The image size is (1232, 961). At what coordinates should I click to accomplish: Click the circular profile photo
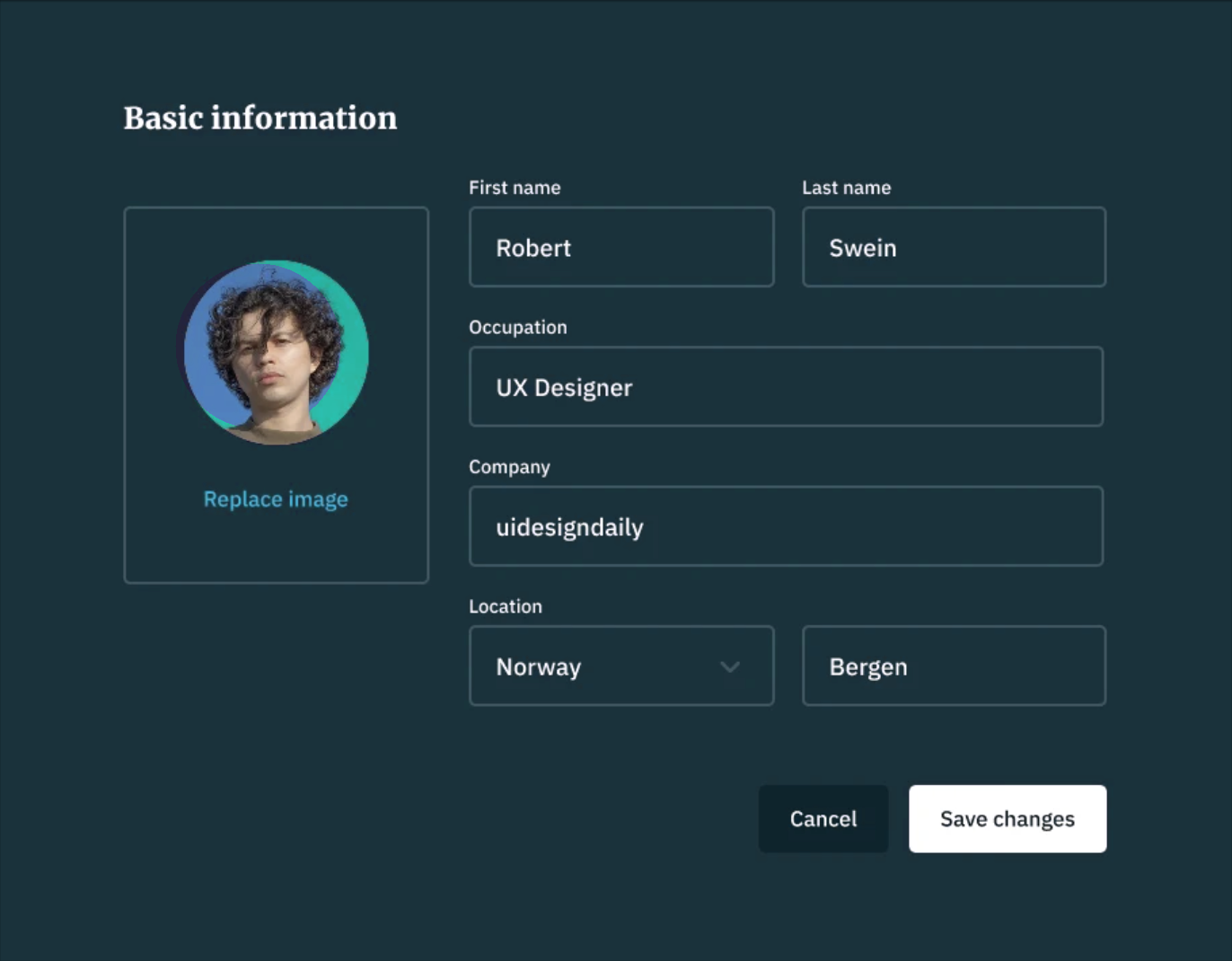(276, 353)
